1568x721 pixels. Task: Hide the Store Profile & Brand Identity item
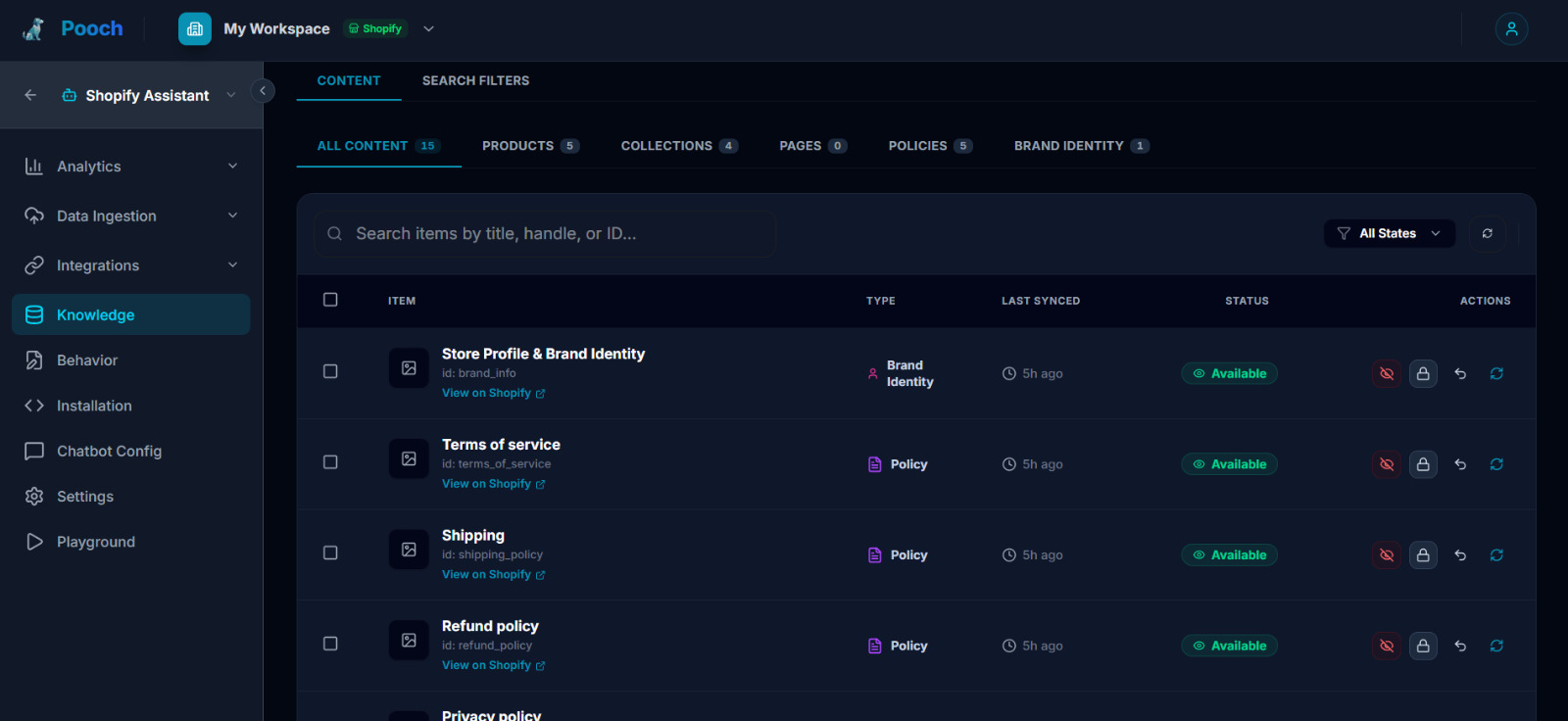pyautogui.click(x=1387, y=373)
